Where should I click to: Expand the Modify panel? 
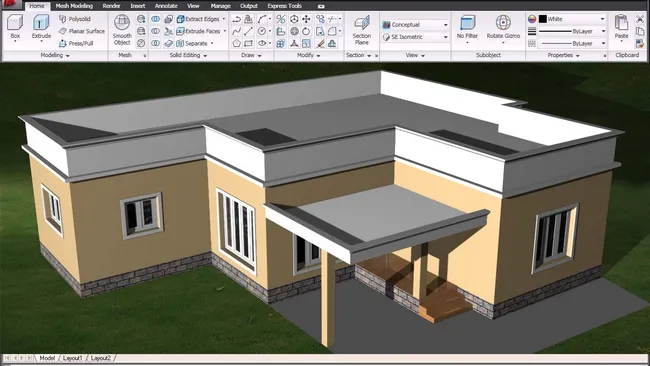coord(308,55)
